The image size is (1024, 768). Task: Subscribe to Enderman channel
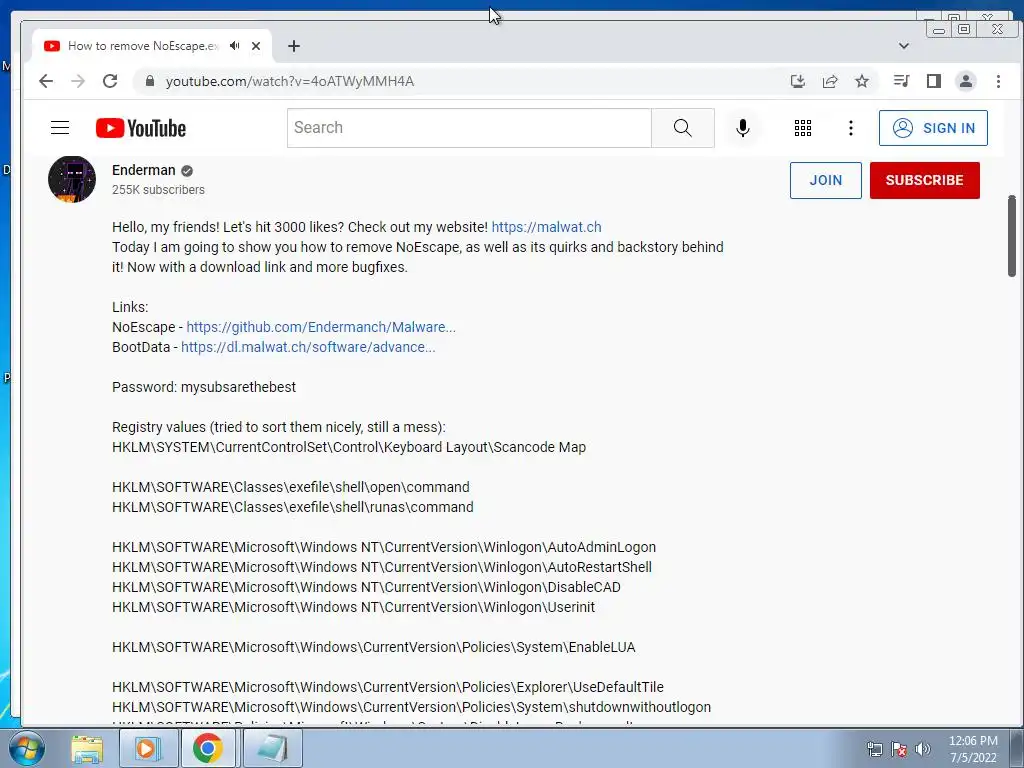[925, 180]
